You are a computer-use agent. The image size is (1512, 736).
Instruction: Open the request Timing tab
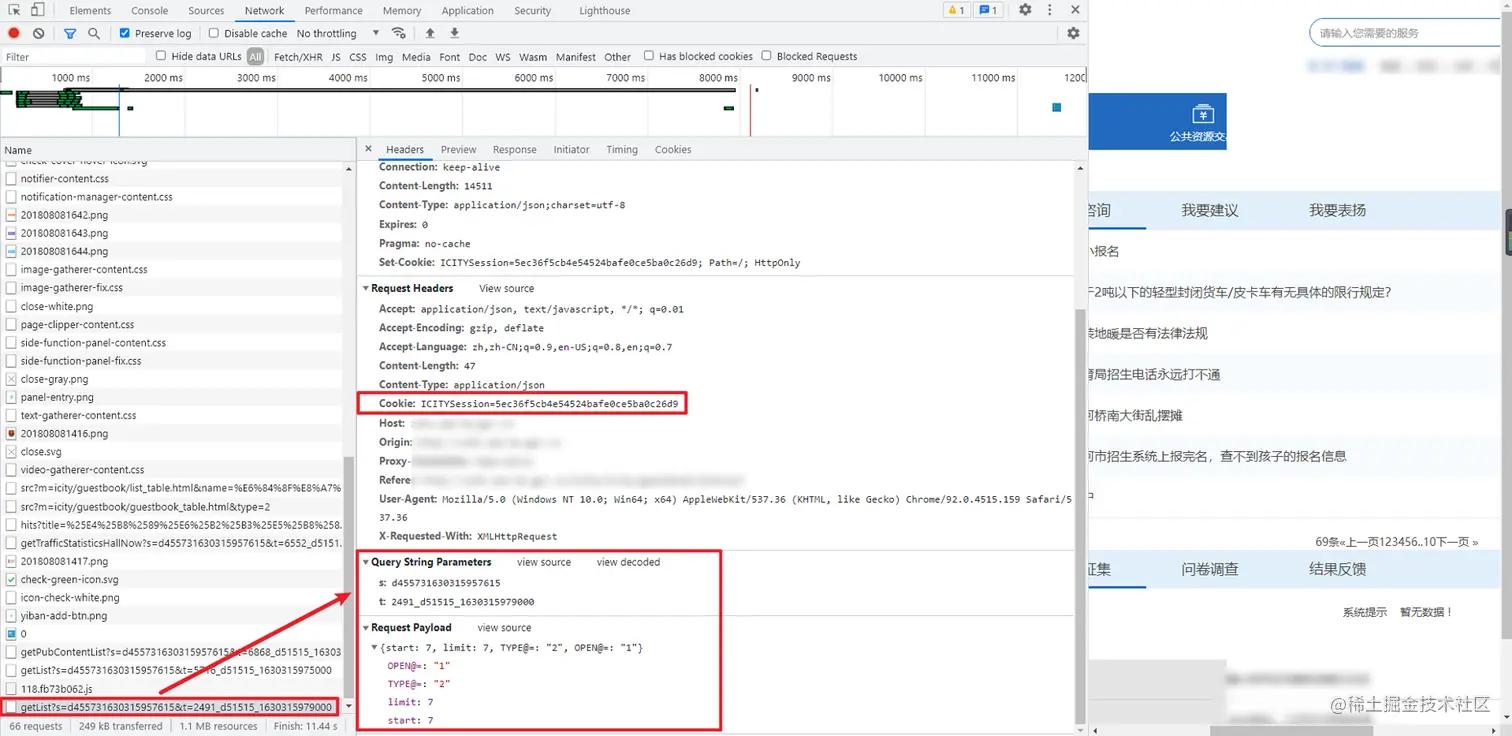point(622,150)
